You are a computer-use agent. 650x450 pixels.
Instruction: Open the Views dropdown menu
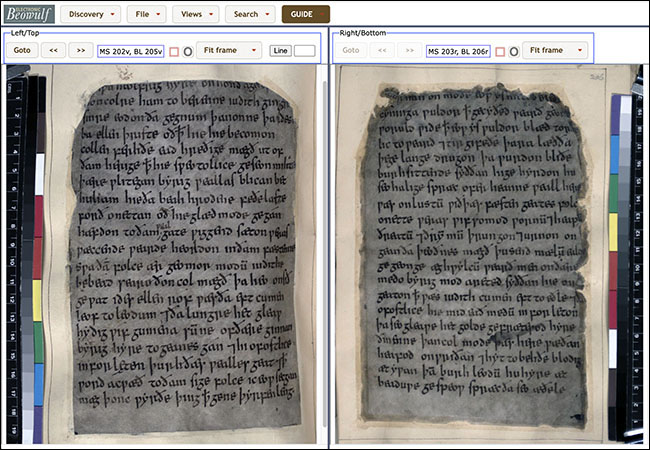pos(196,14)
